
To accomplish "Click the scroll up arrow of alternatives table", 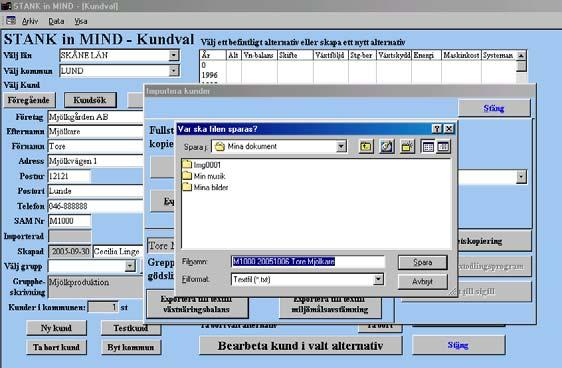I will [521, 56].
